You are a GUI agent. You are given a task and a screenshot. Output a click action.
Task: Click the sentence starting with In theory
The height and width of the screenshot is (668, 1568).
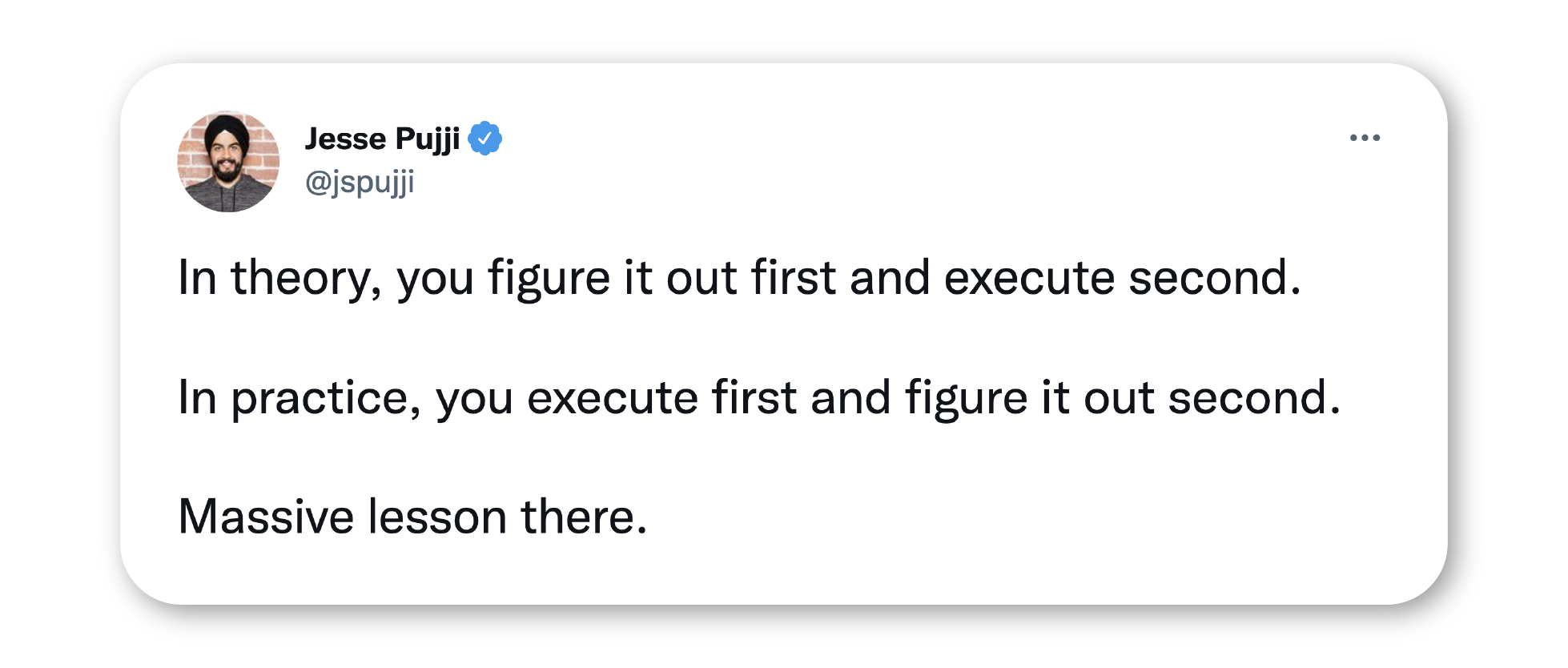(739, 279)
